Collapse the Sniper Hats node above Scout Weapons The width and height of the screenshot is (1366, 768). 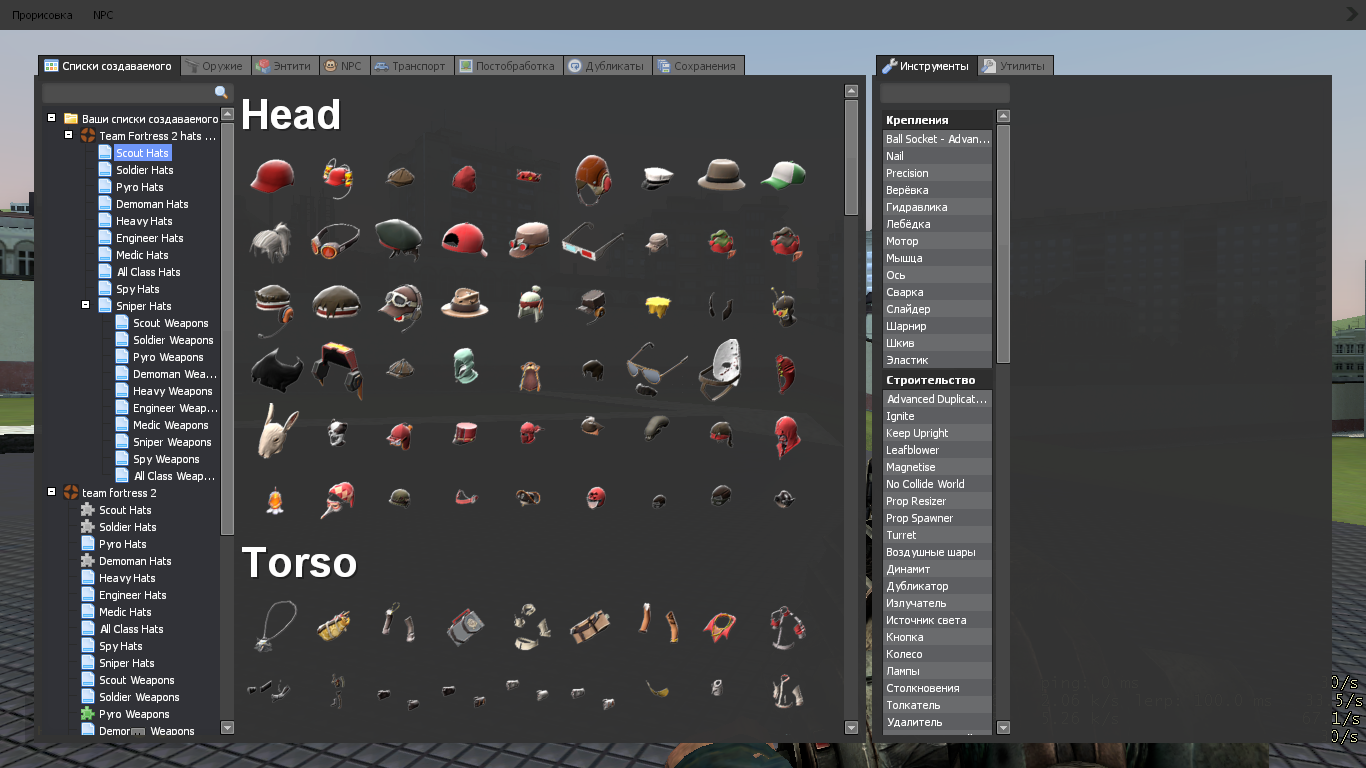(x=86, y=305)
